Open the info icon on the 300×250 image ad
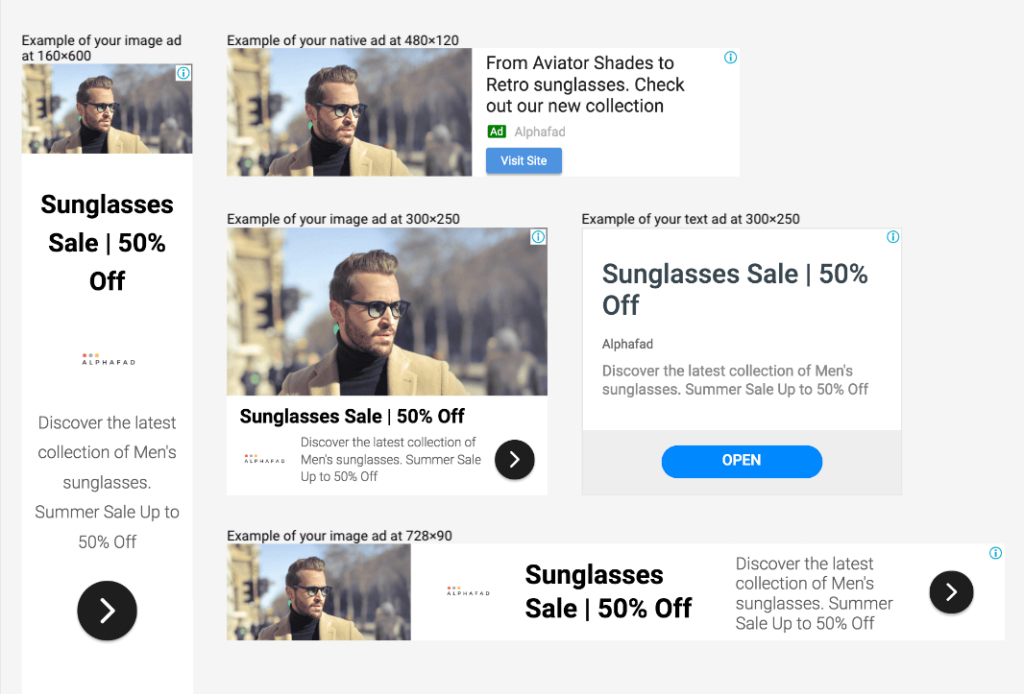Screen dimensions: 1024x694 pyautogui.click(x=538, y=237)
